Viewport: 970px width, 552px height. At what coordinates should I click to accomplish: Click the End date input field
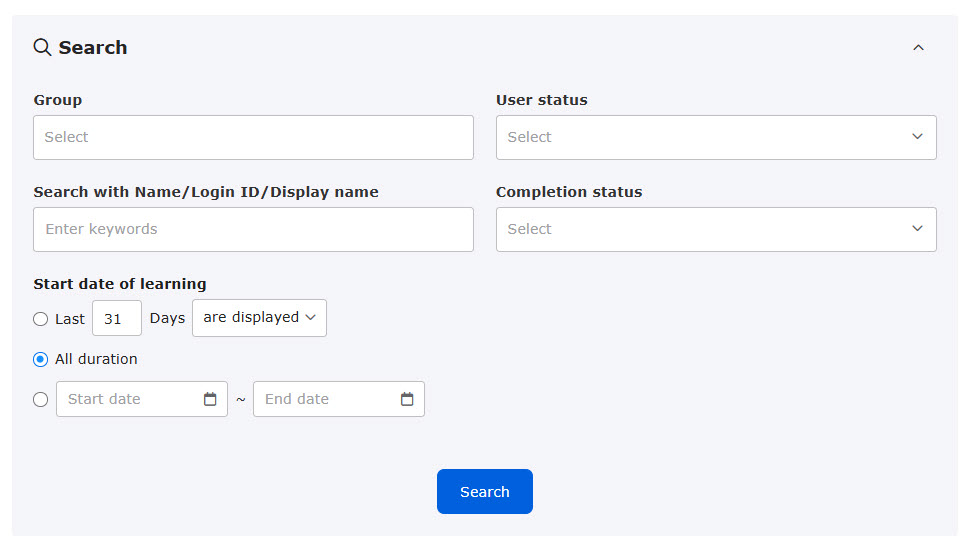pyautogui.click(x=338, y=399)
